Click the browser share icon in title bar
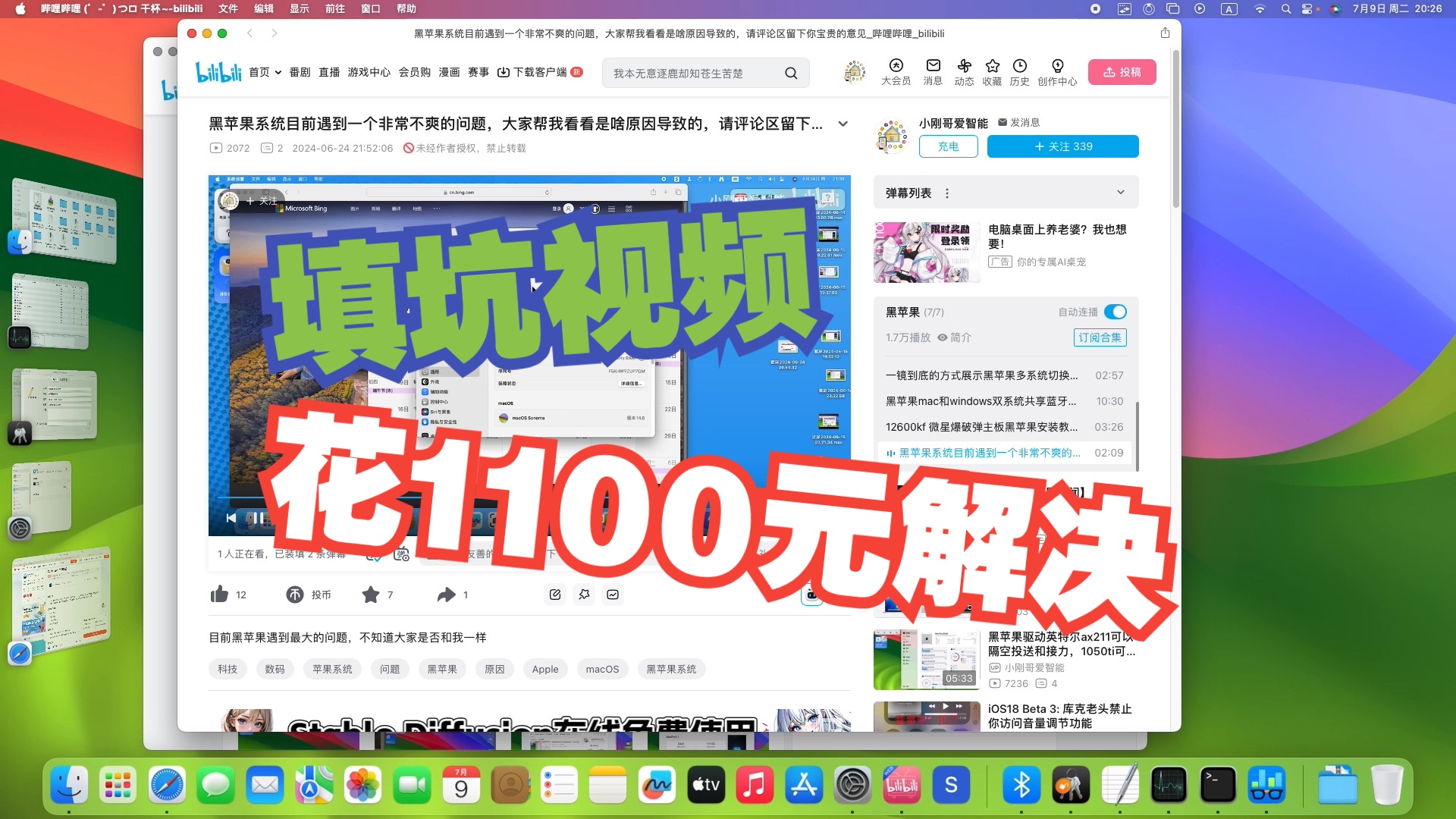The image size is (1456, 819). click(1165, 33)
